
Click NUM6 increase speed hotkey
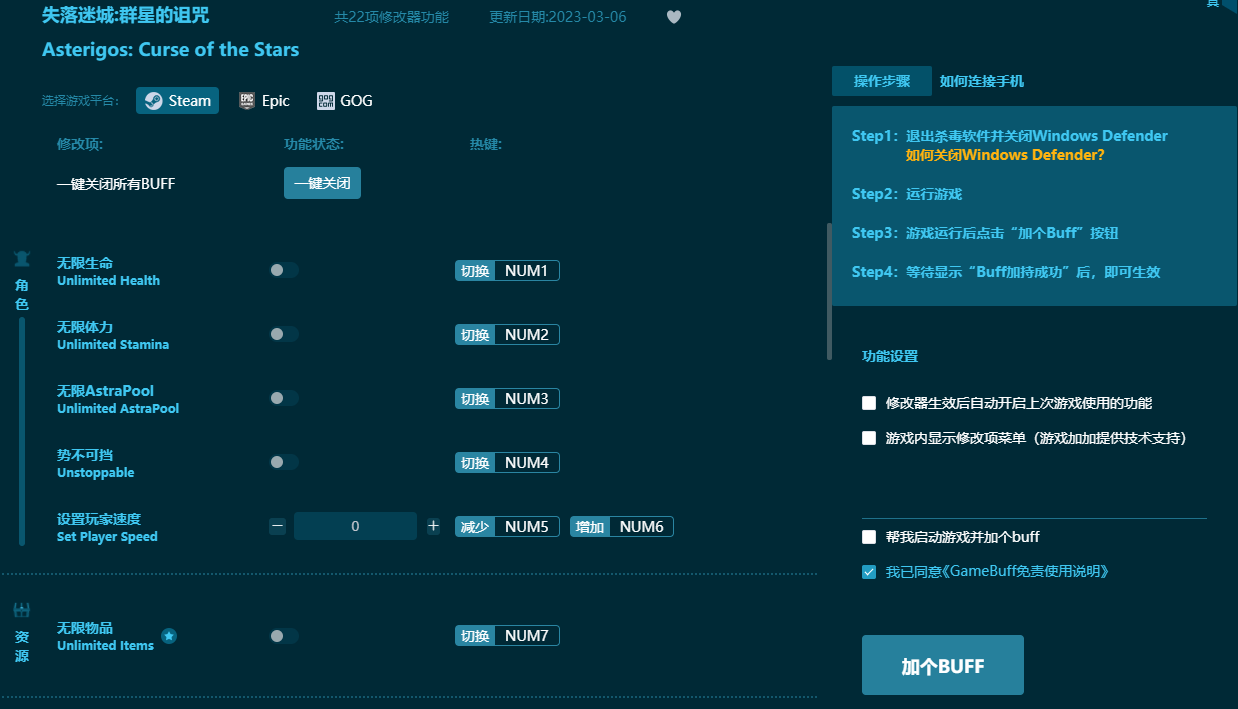point(642,527)
